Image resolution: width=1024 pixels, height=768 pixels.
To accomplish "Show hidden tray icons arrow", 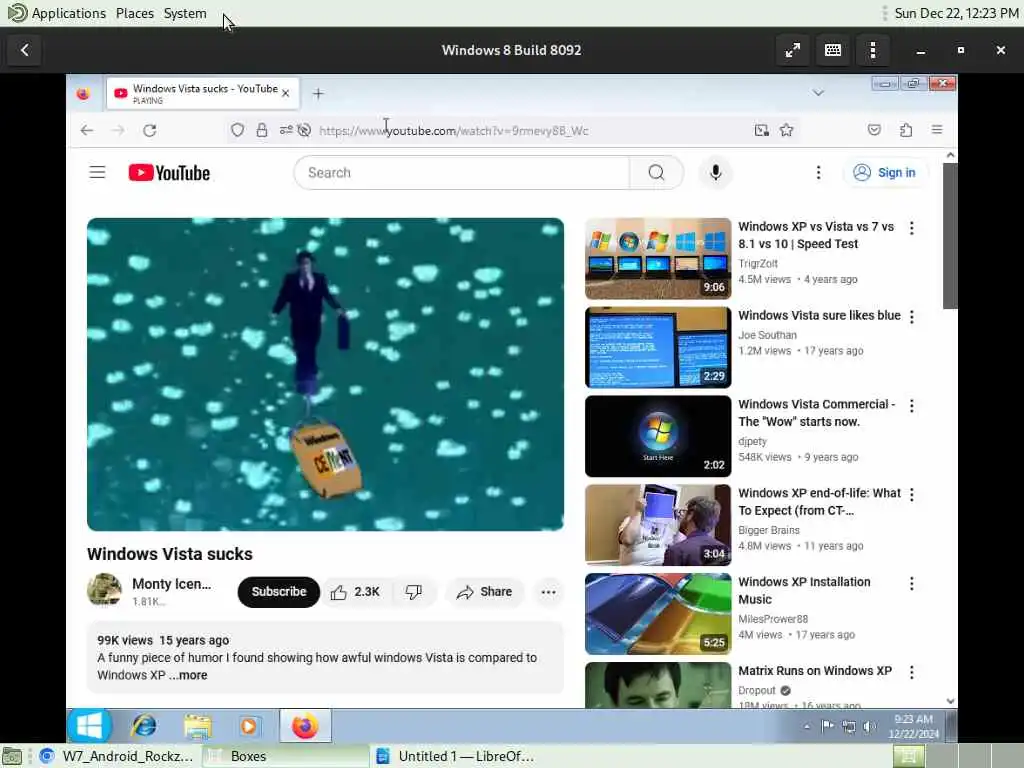I will [x=807, y=726].
